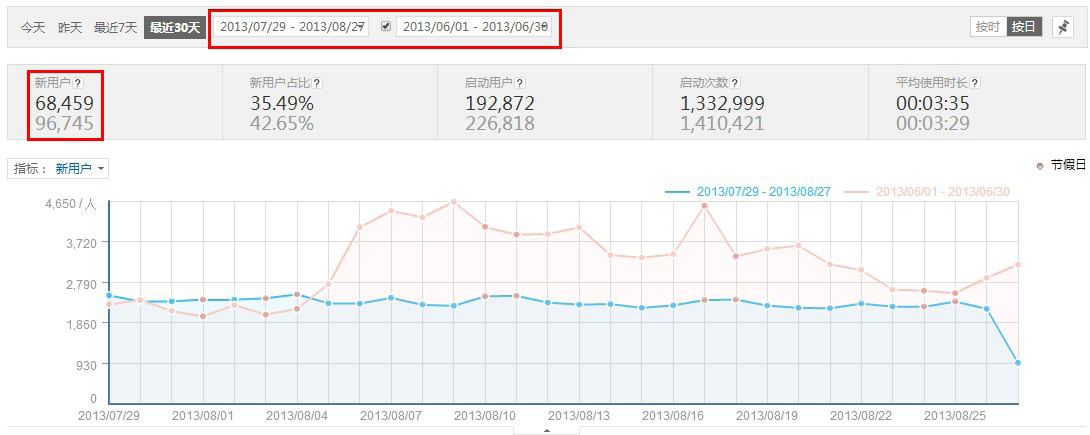Image resolution: width=1090 pixels, height=435 pixels.
Task: Click the 节假日 legend dot
Action: pos(1040,165)
